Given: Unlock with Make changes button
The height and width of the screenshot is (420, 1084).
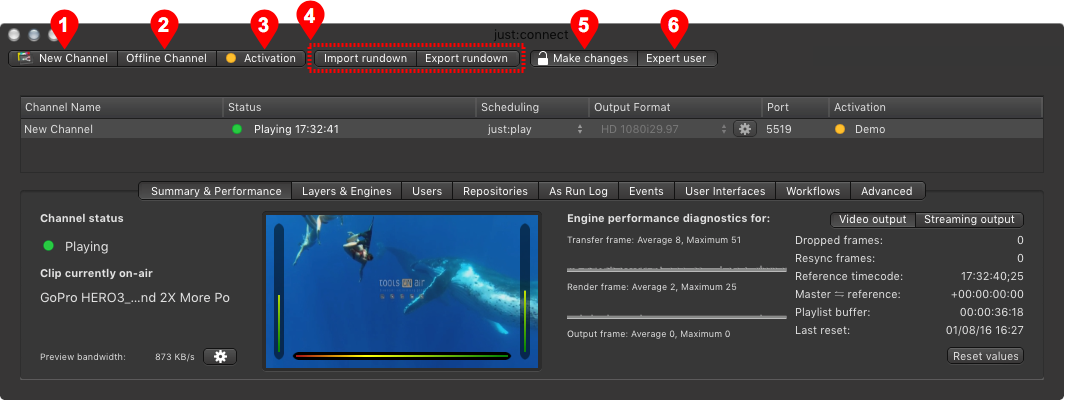Looking at the screenshot, I should coord(583,59).
